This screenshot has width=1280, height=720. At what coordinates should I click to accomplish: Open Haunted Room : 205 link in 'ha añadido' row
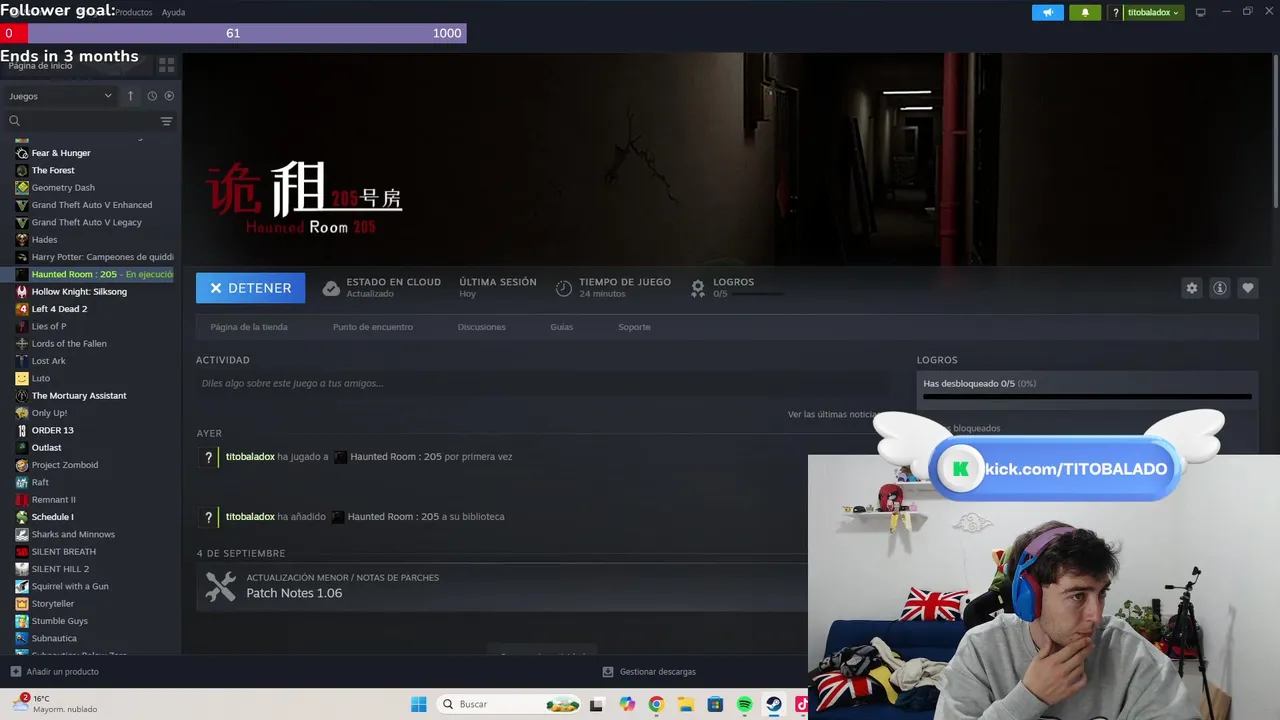click(393, 517)
